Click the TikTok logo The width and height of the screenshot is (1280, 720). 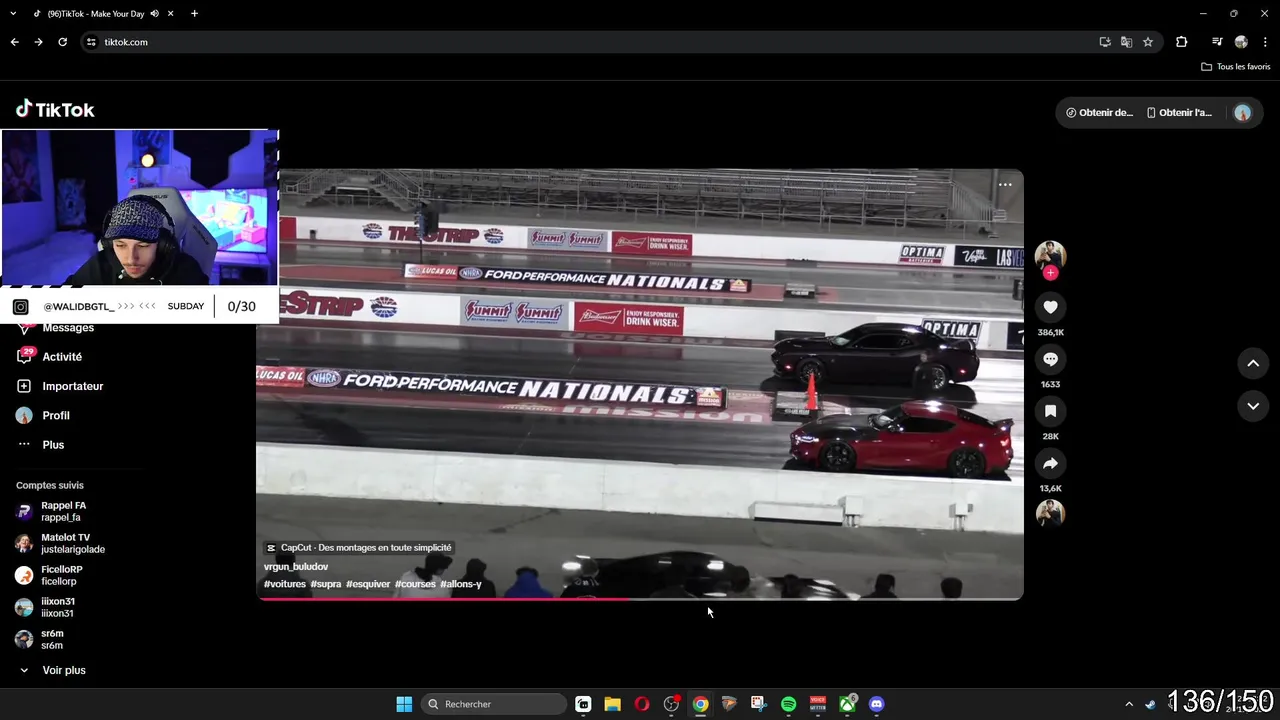55,109
